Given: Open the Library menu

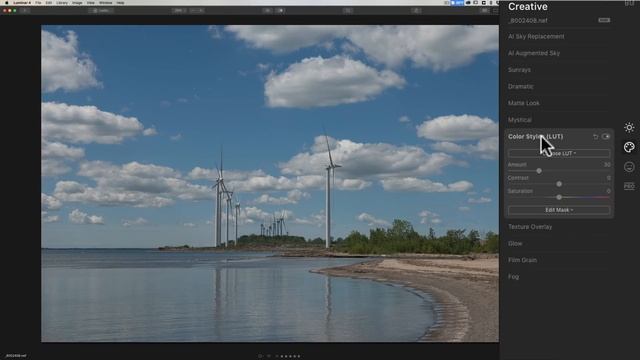Looking at the screenshot, I should [62, 2].
